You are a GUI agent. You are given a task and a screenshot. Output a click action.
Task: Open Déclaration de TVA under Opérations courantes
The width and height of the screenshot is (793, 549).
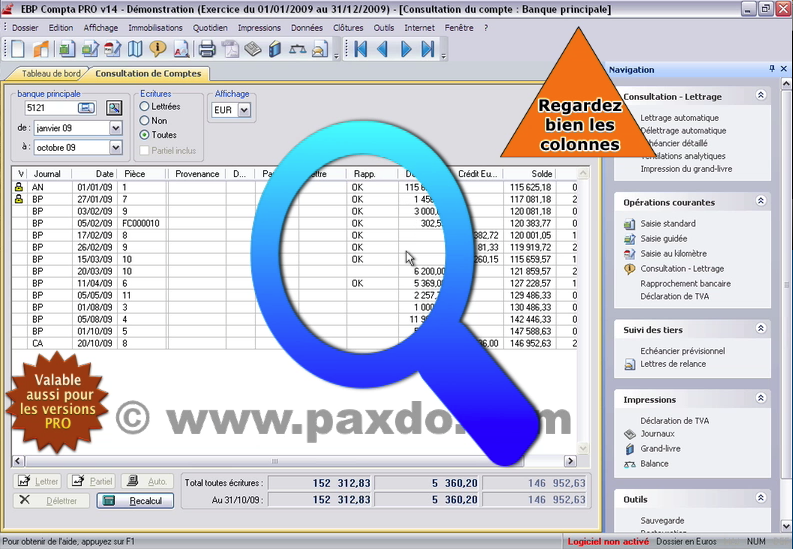click(x=675, y=296)
